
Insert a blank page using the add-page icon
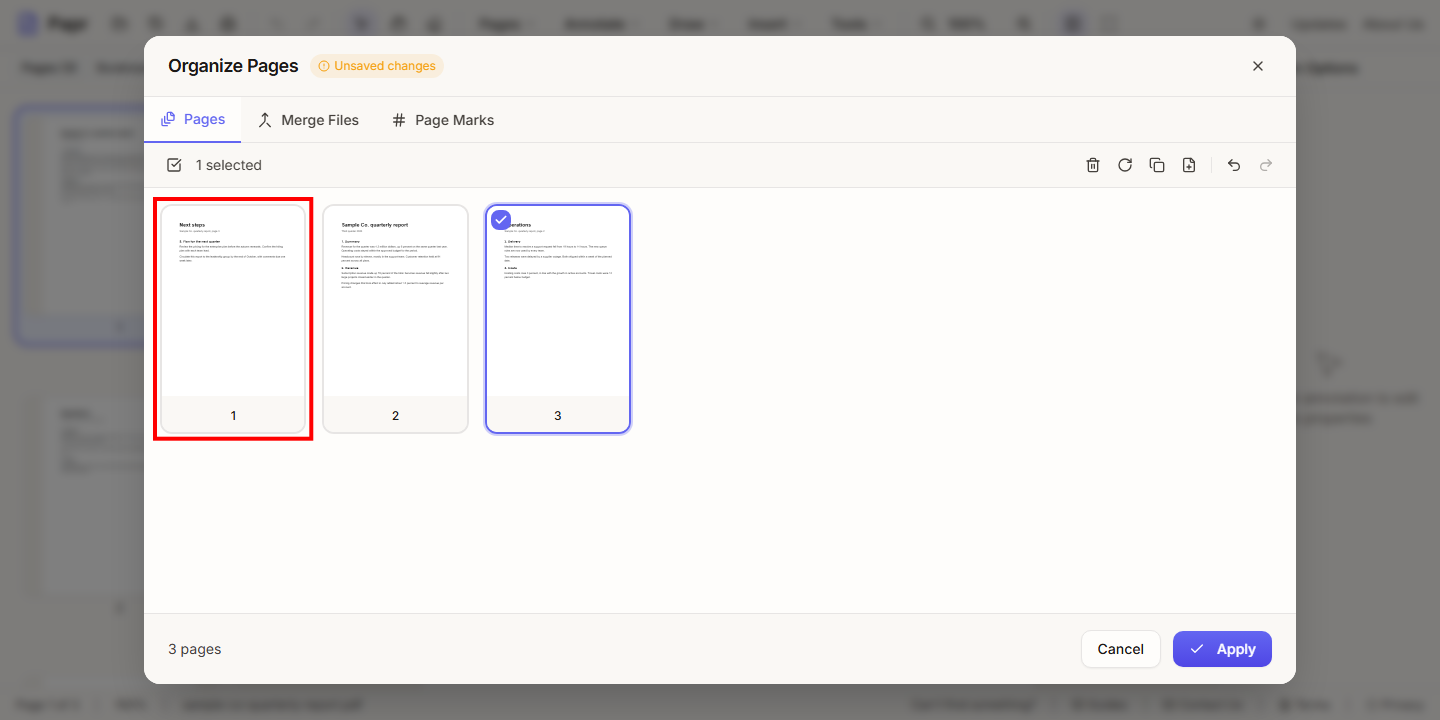pos(1189,165)
